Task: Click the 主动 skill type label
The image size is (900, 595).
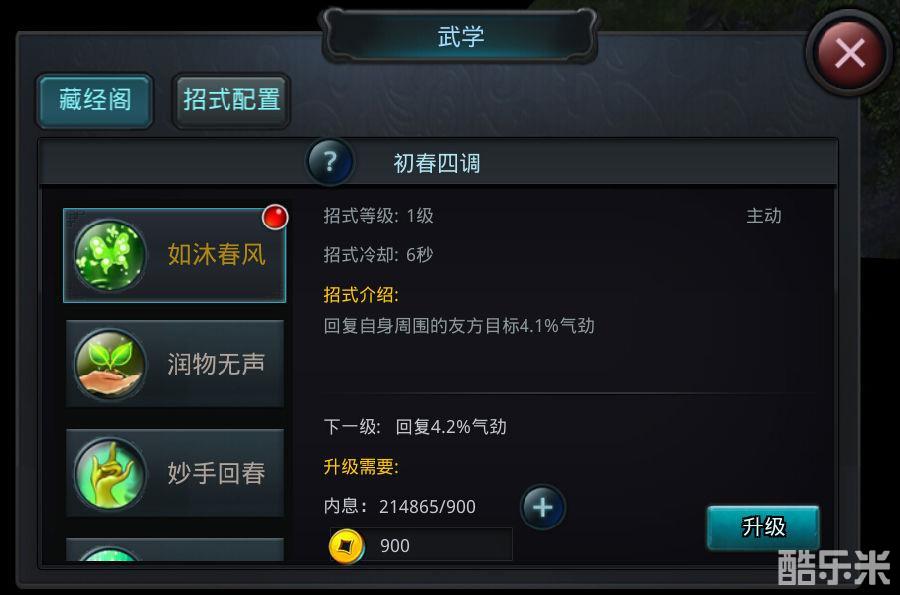Action: click(x=763, y=216)
